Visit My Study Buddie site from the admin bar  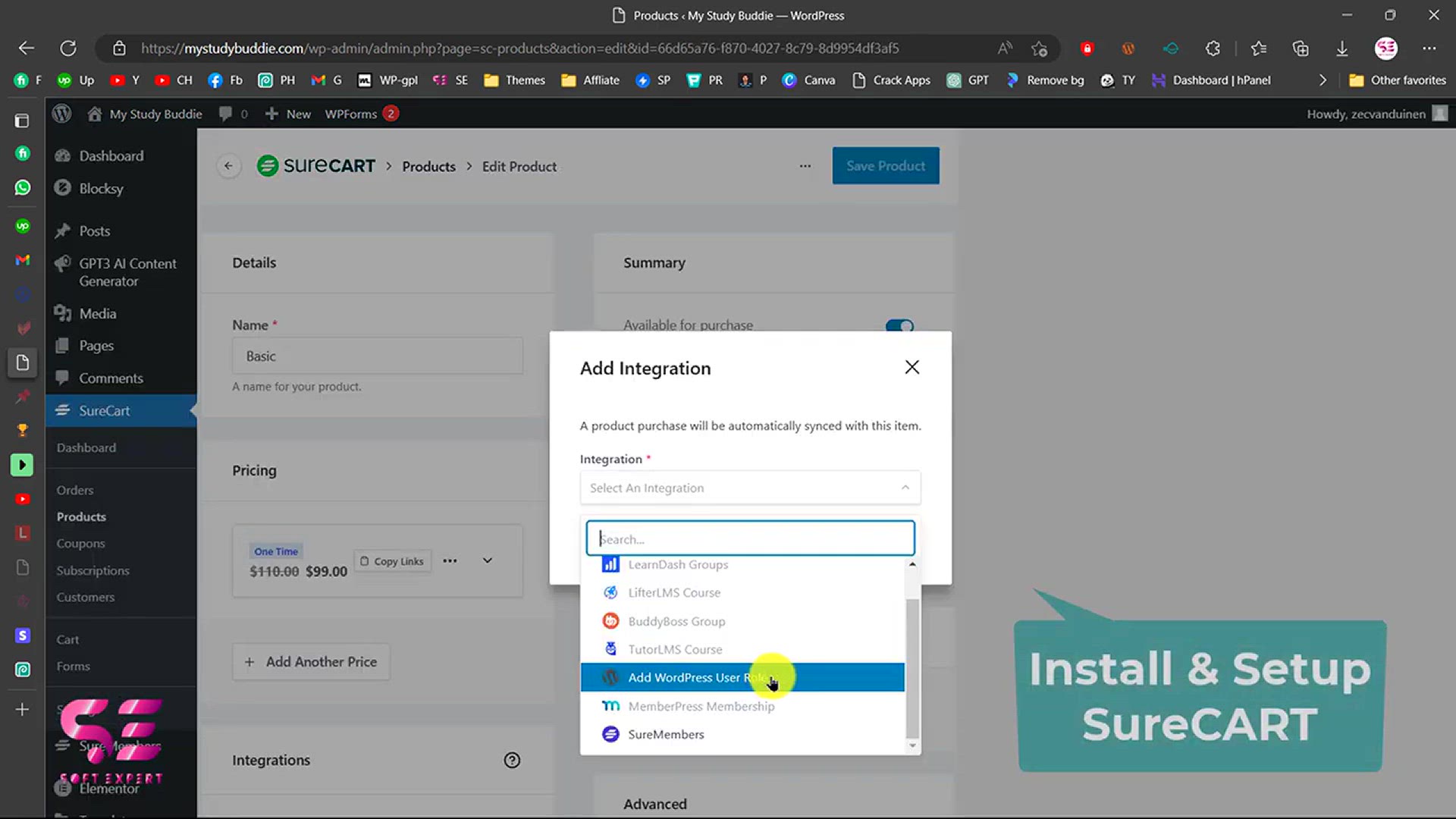pyautogui.click(x=145, y=114)
